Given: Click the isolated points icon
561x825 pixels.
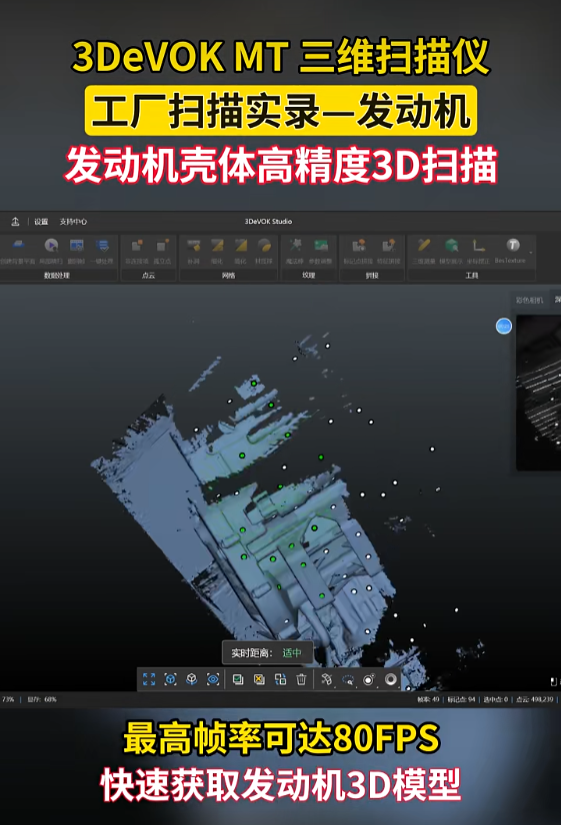Looking at the screenshot, I should (162, 246).
